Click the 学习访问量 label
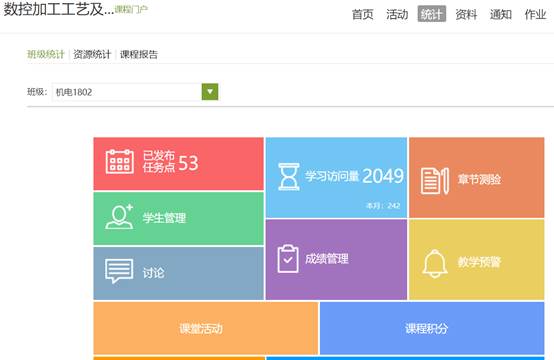Image resolution: width=554 pixels, height=360 pixels. (x=332, y=176)
